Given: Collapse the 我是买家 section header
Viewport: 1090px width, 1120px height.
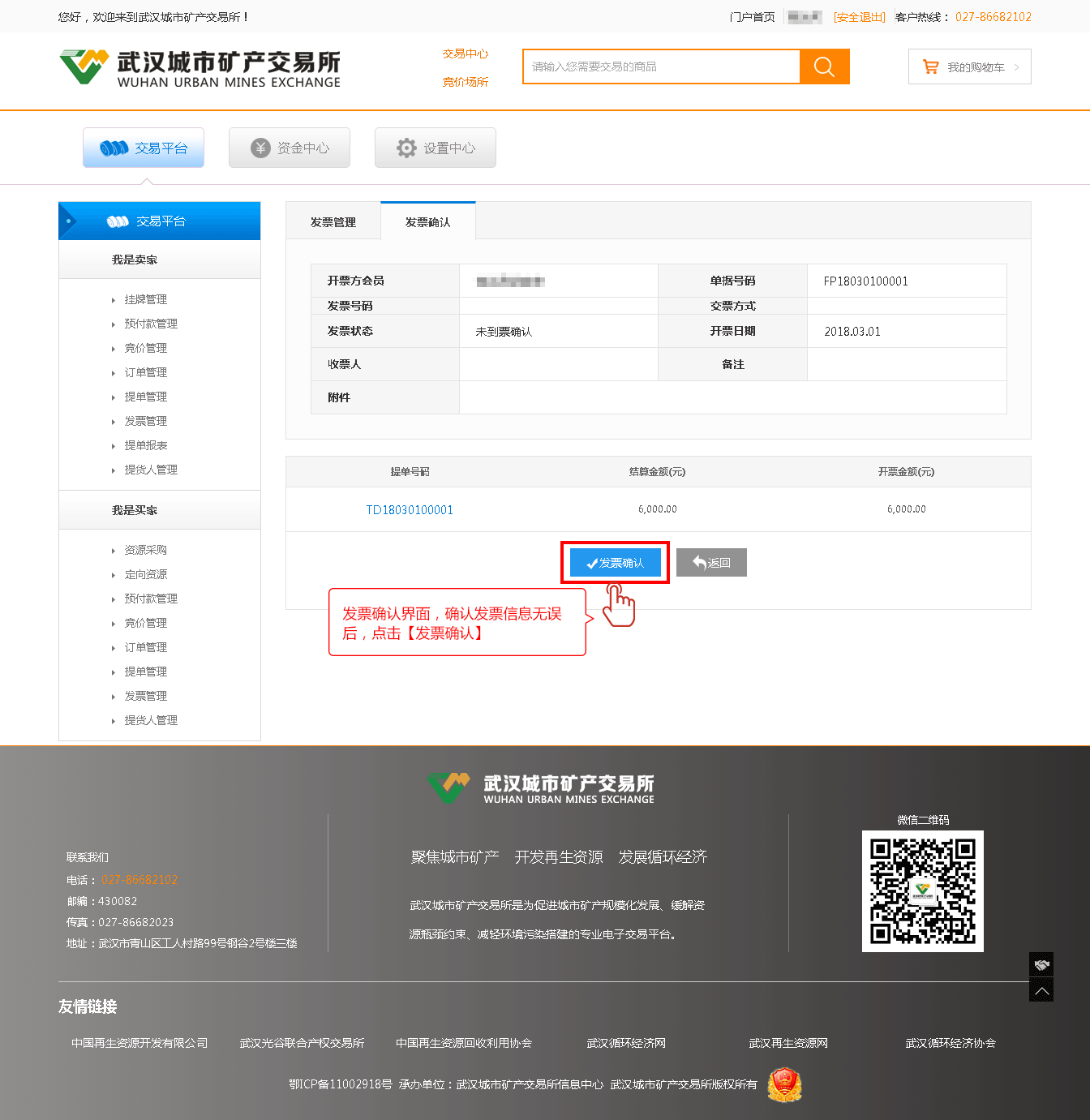Looking at the screenshot, I should click(135, 510).
